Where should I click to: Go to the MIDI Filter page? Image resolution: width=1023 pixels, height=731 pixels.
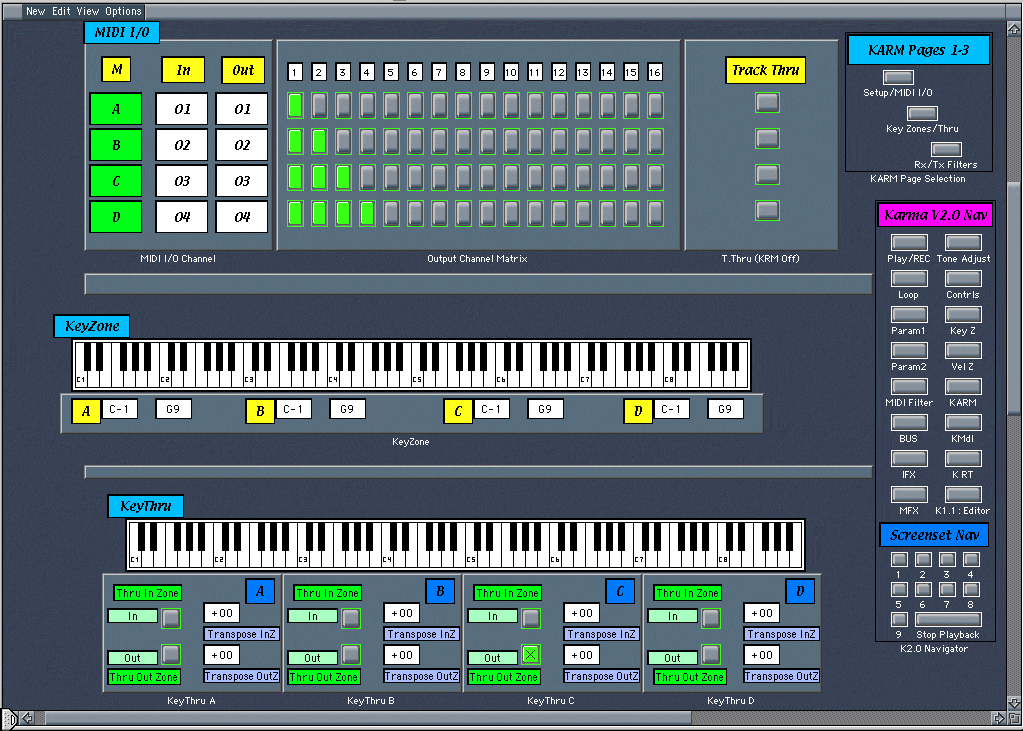[909, 386]
